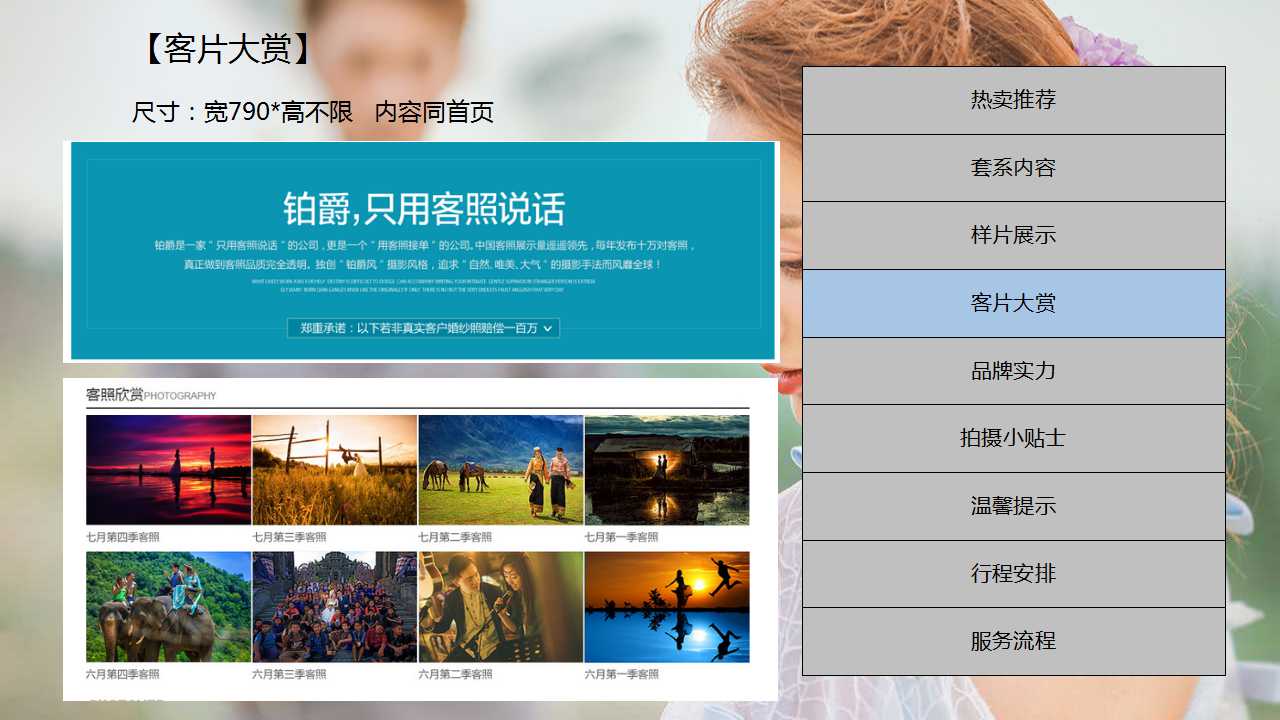The width and height of the screenshot is (1280, 720).
Task: Click the 七月第二季客照 caption text
Action: pos(455,537)
